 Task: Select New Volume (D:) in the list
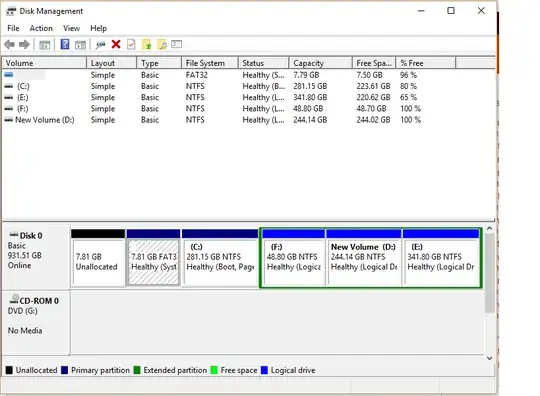pos(45,120)
